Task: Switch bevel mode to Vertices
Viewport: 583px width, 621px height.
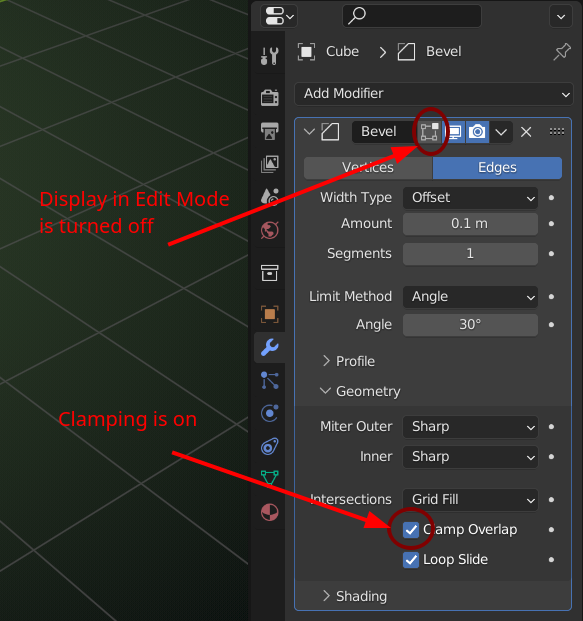Action: pos(368,168)
